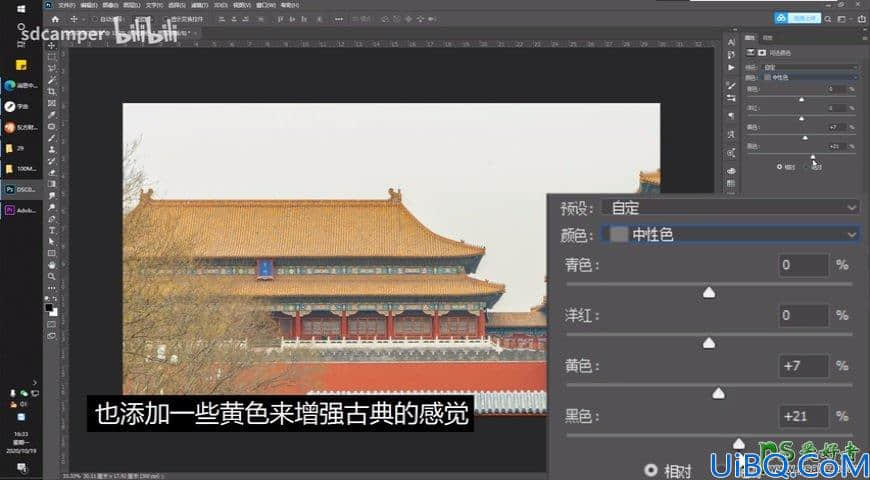The image size is (870, 480).
Task: Click the Home icon in options bar
Action: click(55, 19)
